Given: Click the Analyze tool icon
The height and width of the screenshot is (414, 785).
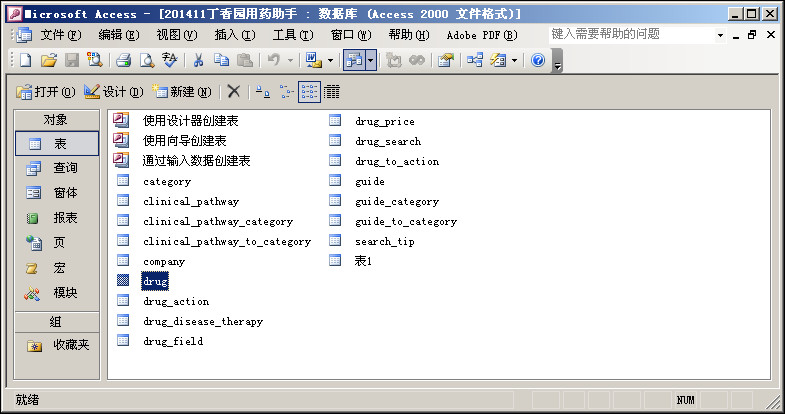Looking at the screenshot, I should tap(354, 61).
